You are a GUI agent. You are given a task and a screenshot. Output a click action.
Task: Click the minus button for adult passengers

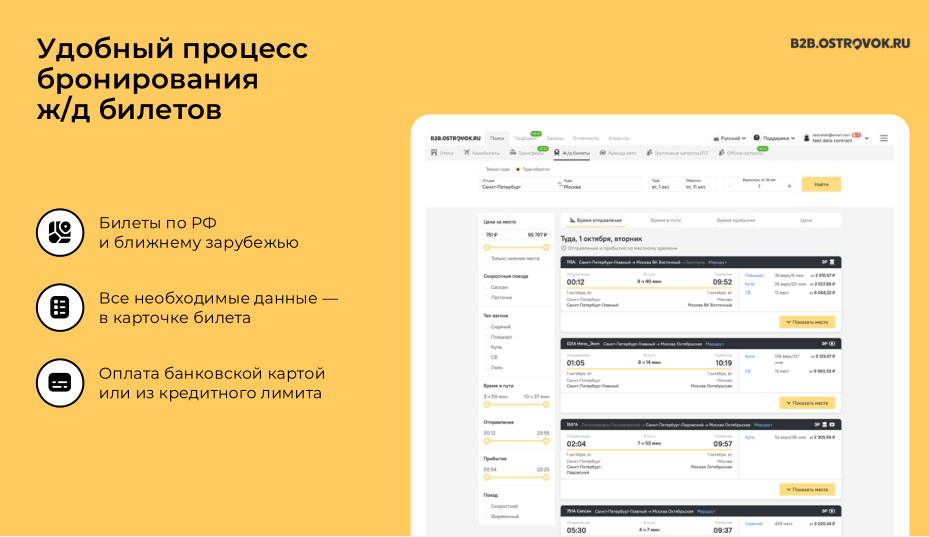pyautogui.click(x=729, y=187)
